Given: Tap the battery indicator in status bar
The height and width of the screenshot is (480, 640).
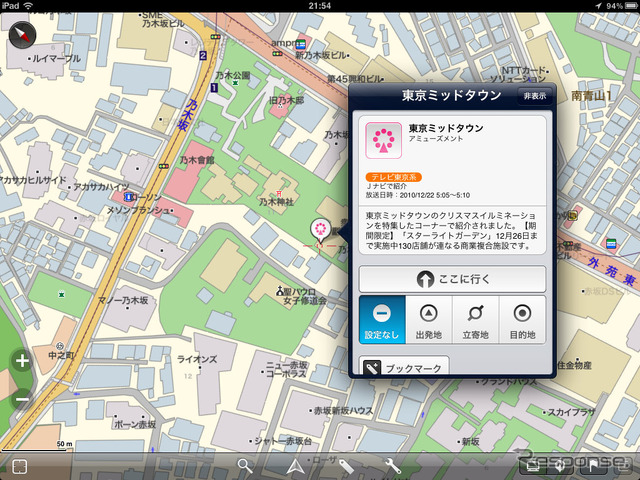Looking at the screenshot, I should point(631,6).
